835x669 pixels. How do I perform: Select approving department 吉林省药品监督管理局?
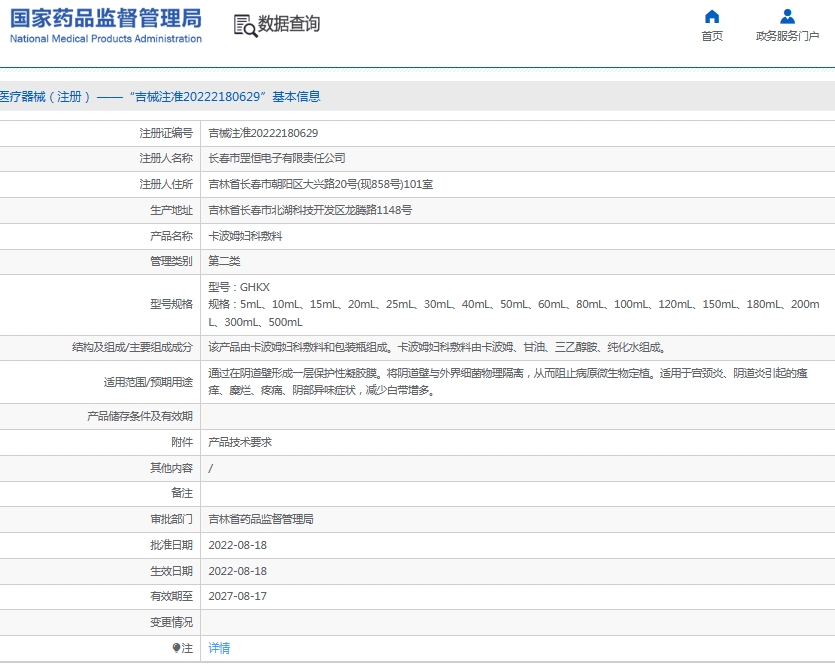coord(260,519)
